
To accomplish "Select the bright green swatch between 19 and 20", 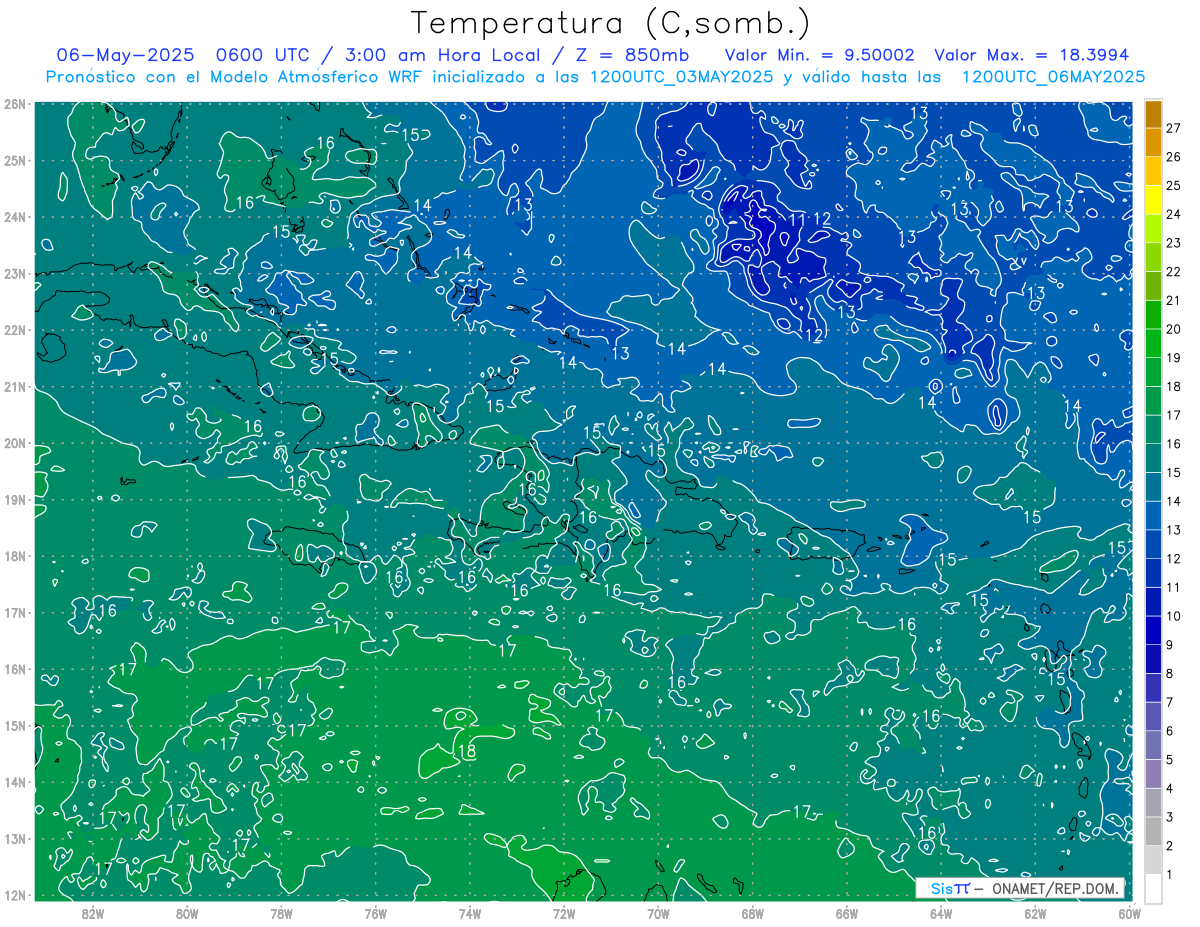I will click(1153, 343).
